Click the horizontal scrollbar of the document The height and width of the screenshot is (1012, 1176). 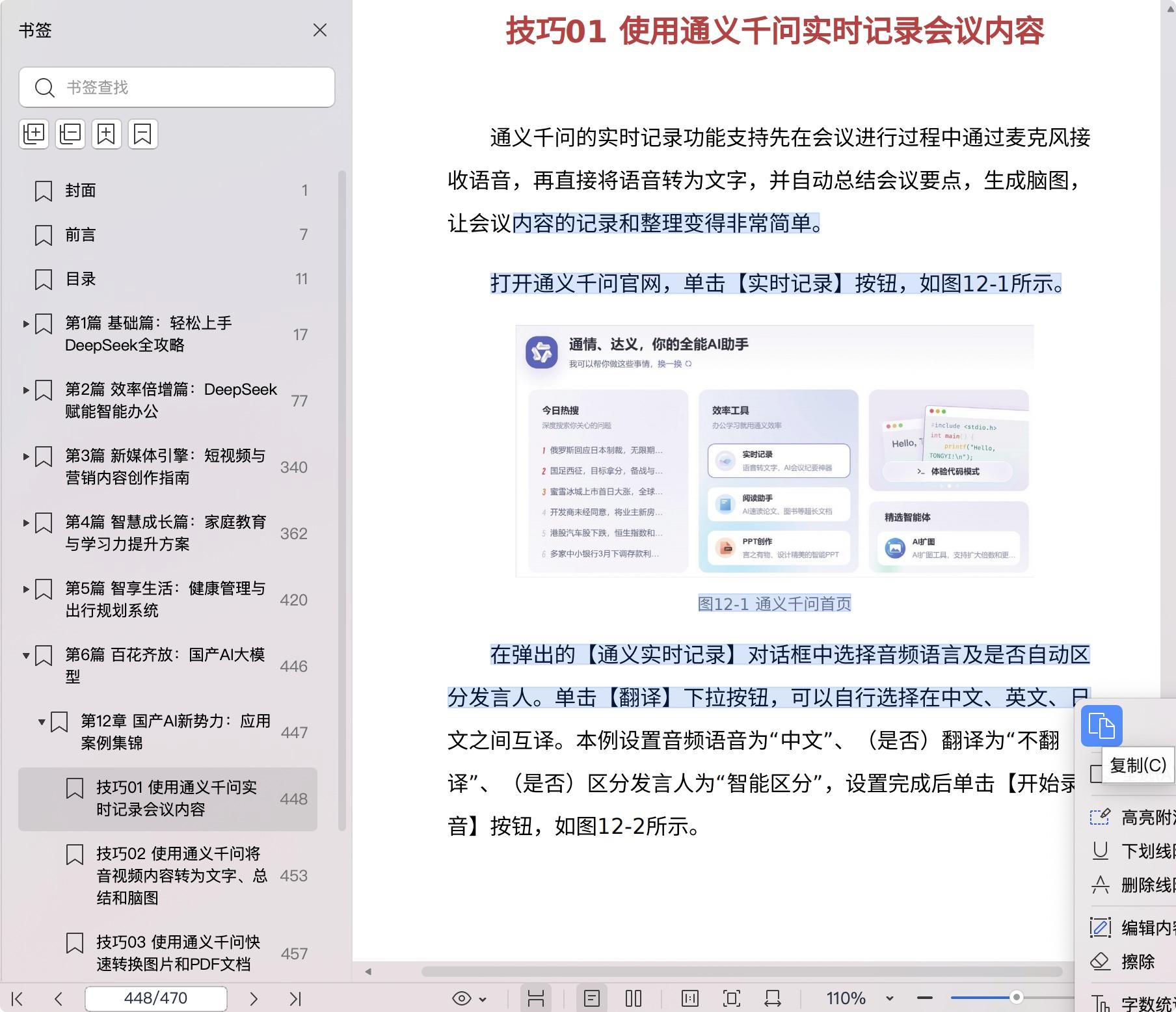(x=742, y=972)
